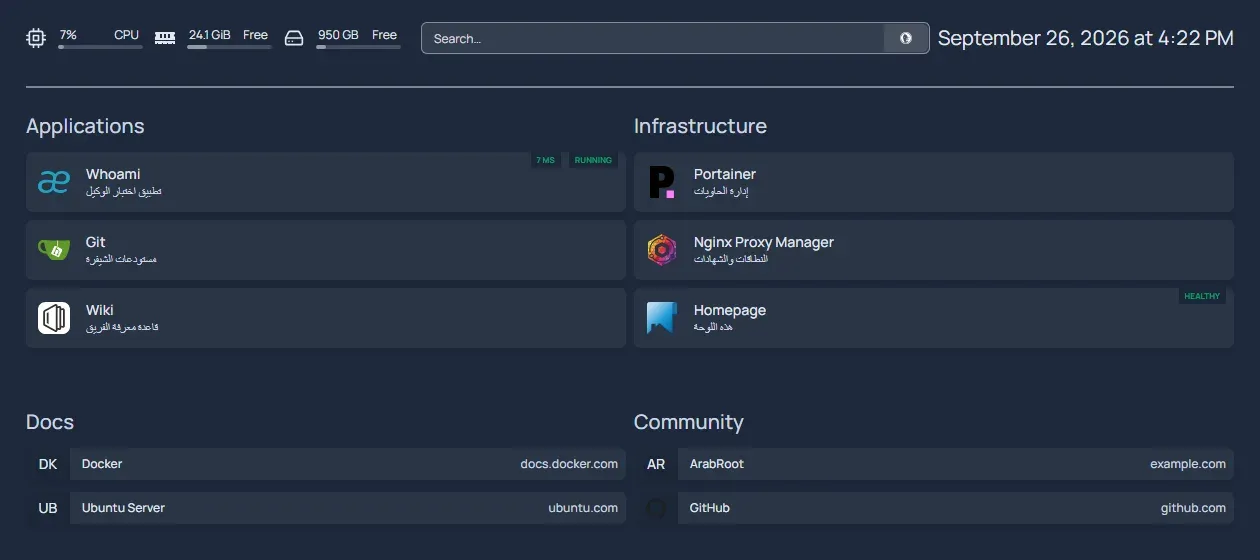Collapse the Applications group heading

85,126
